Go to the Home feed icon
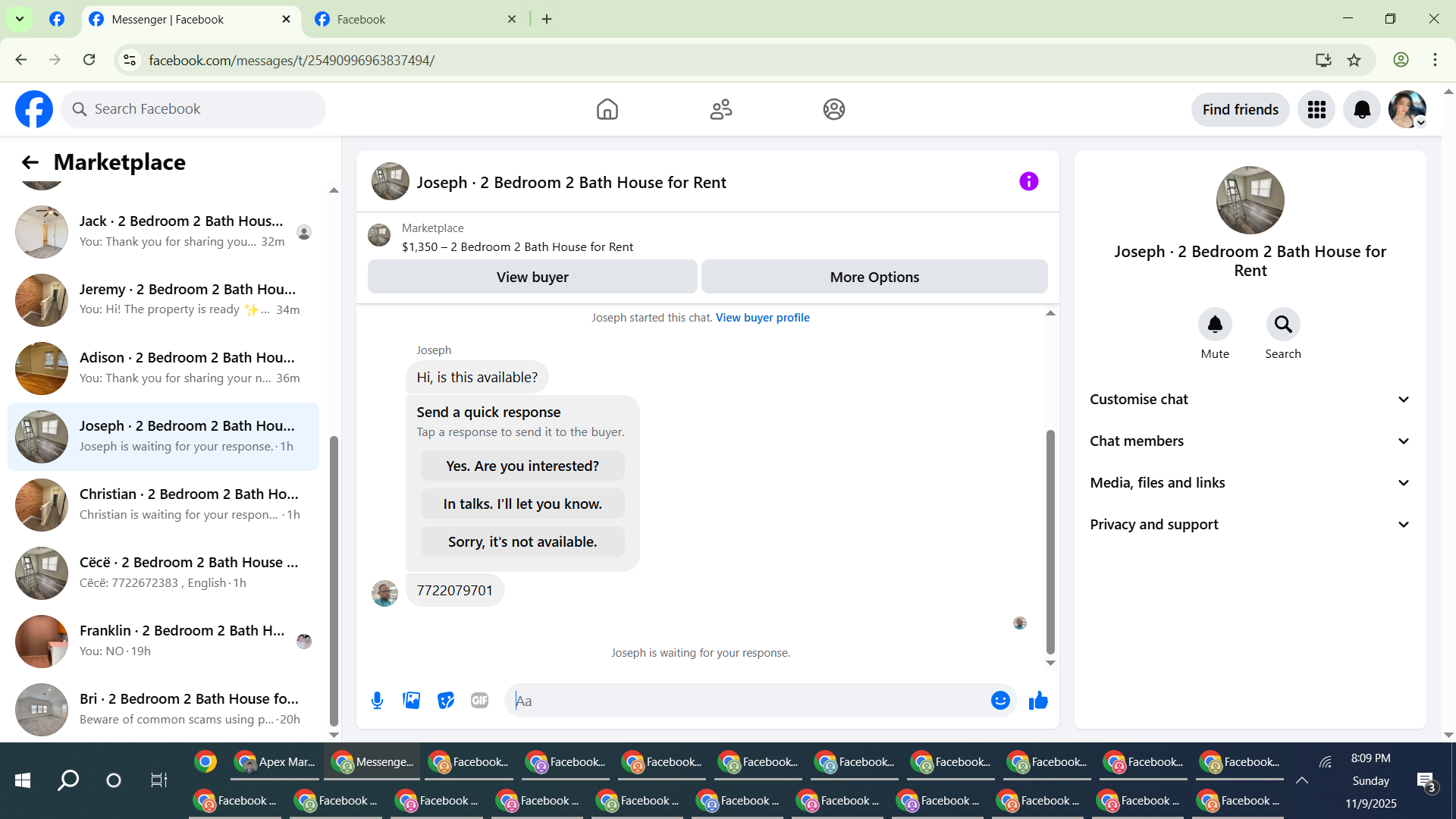The height and width of the screenshot is (819, 1456). coord(607,109)
